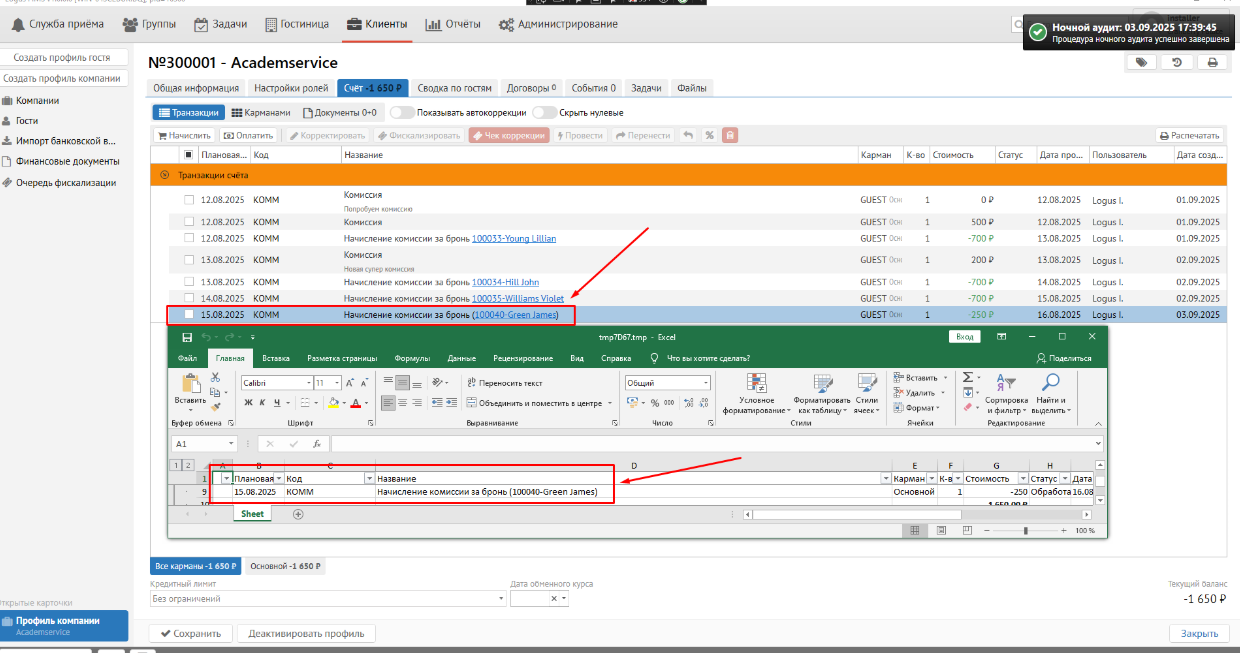Click the percent discount icon in toolbar
Viewport: 1240px width, 653px height.
[709, 135]
